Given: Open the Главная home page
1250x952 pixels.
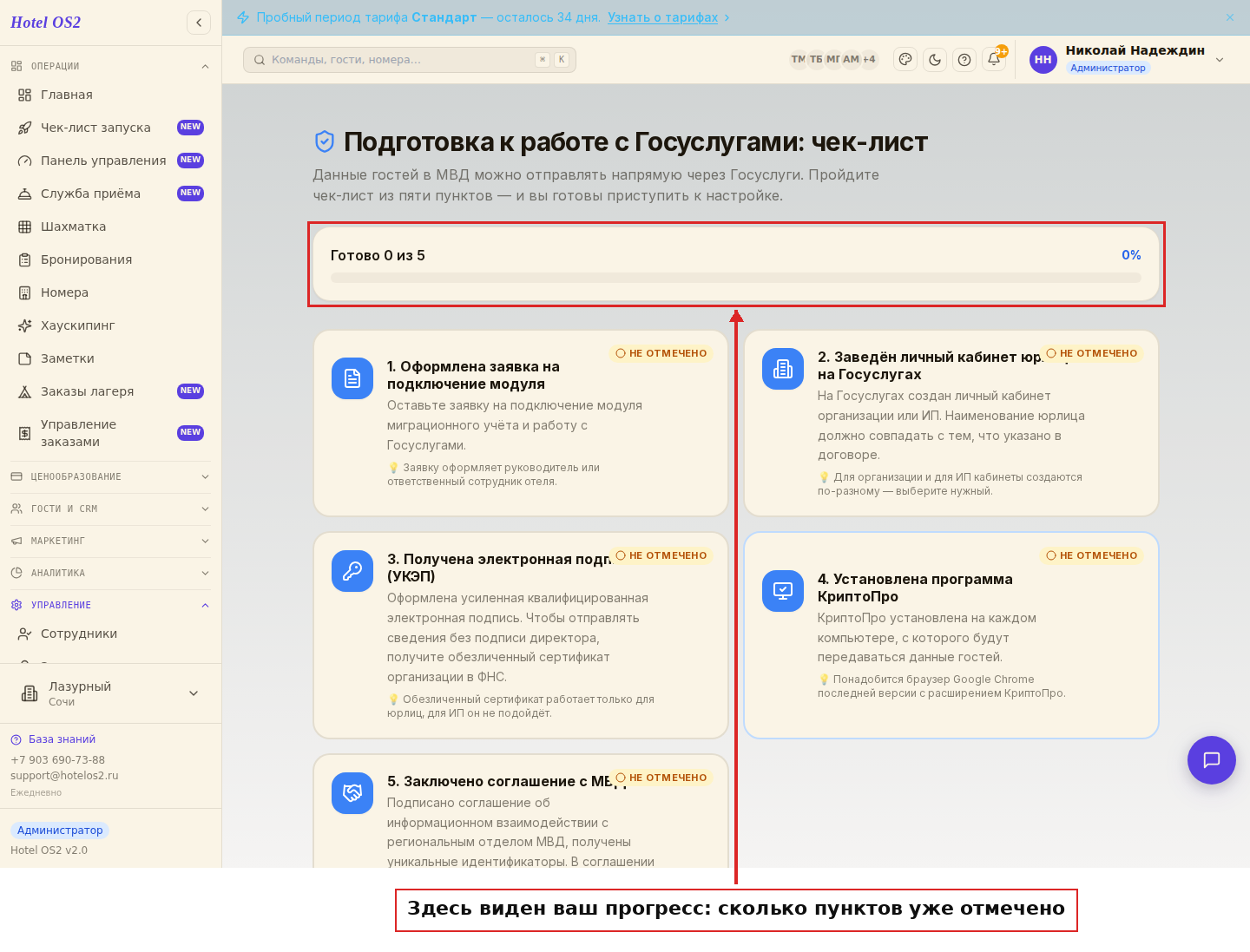Looking at the screenshot, I should [110, 95].
